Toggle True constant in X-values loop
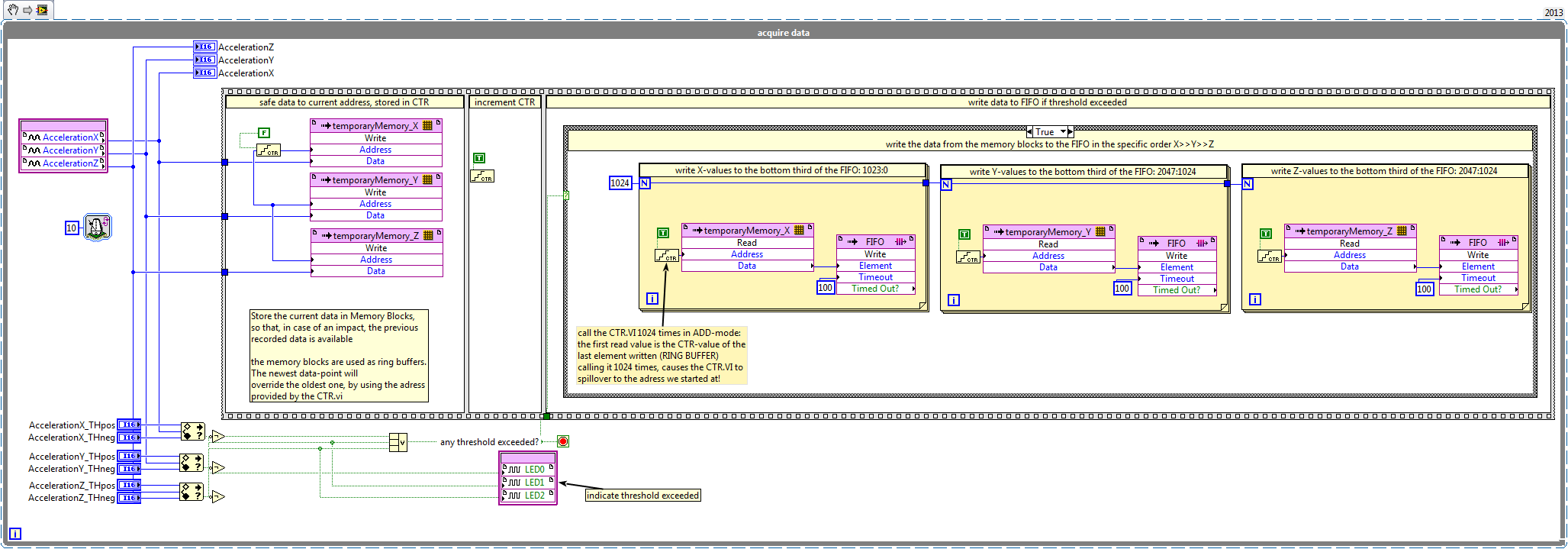Image resolution: width=1568 pixels, height=549 pixels. tap(662, 233)
